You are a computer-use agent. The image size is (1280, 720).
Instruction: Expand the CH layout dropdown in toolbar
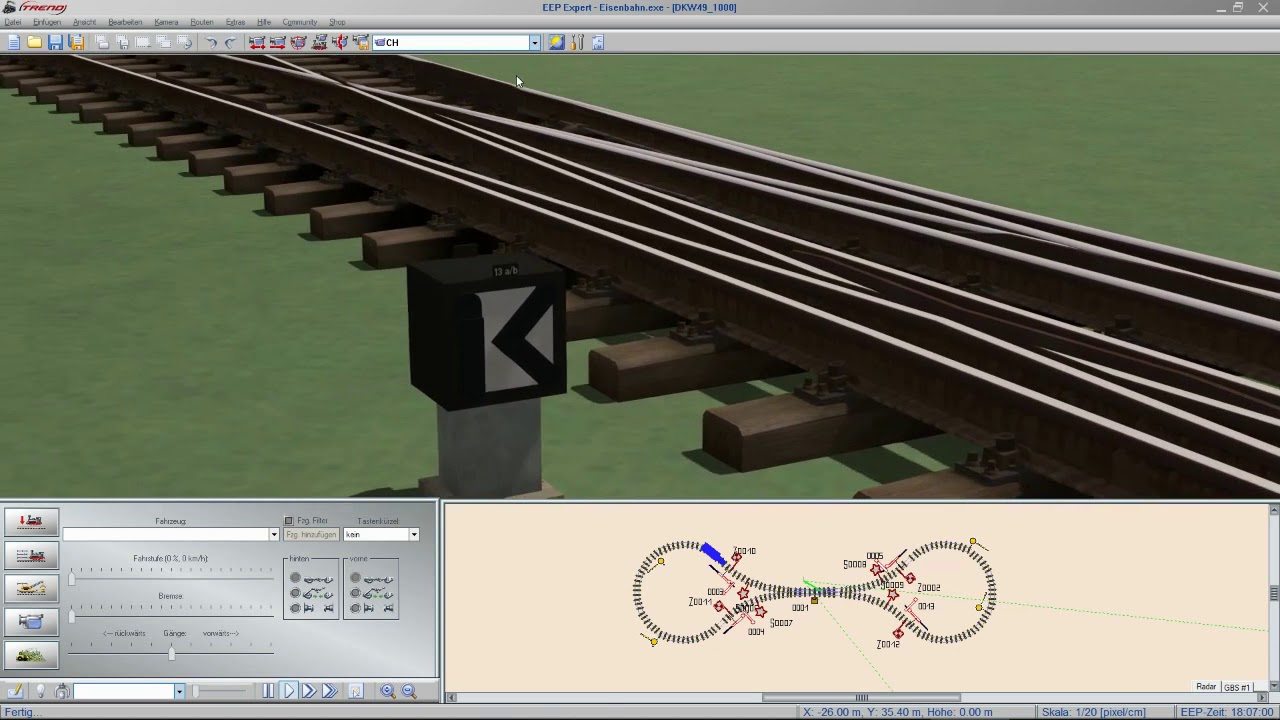coord(535,42)
